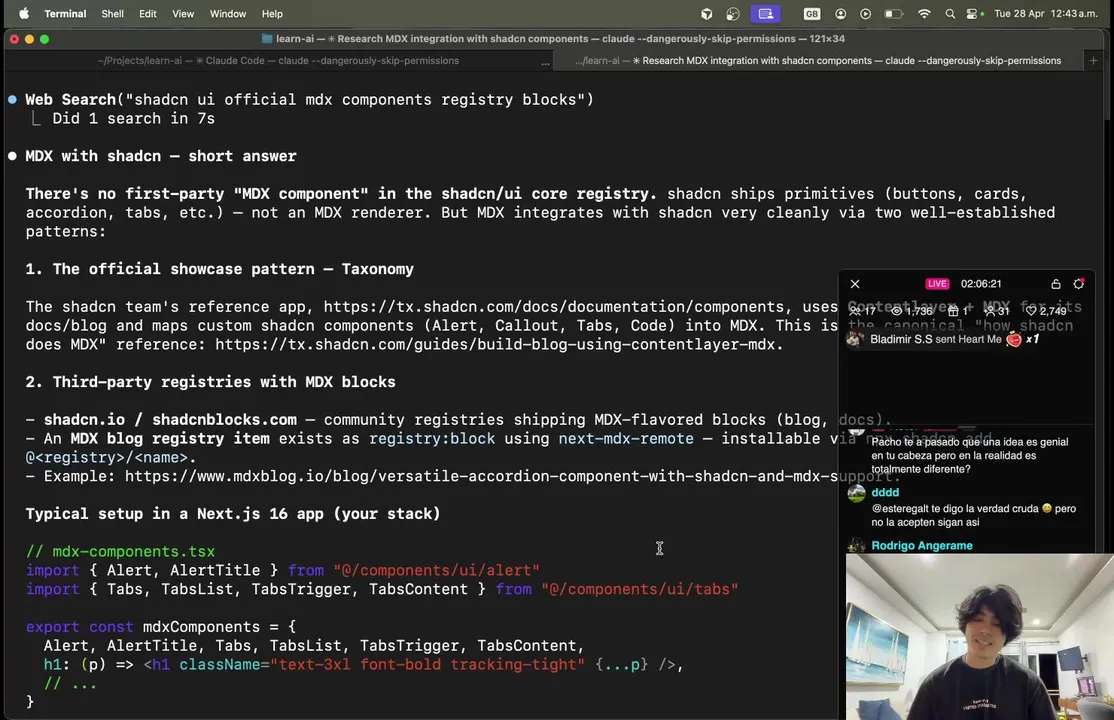1114x720 pixels.
Task: Click the dddd chat username
Action: coord(885,492)
